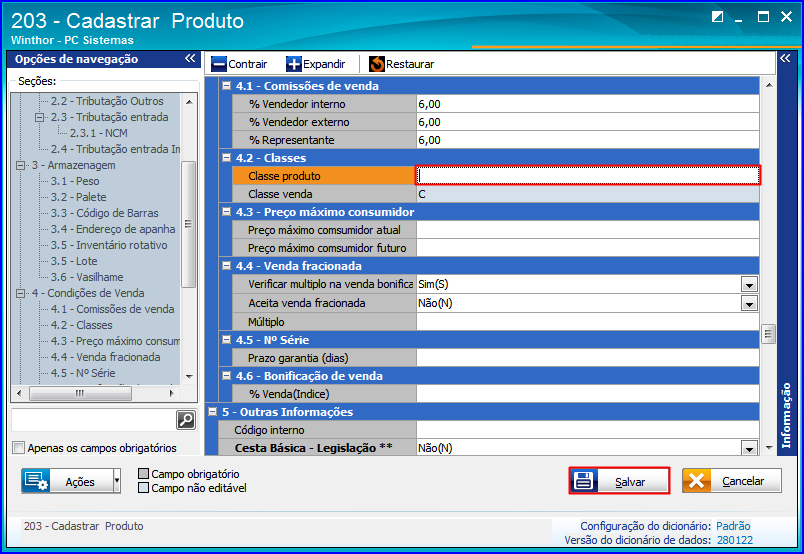Click the Campo não editável legend box
804x554 pixels.
click(144, 487)
